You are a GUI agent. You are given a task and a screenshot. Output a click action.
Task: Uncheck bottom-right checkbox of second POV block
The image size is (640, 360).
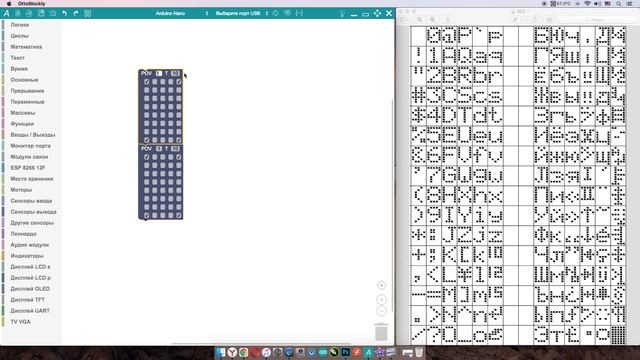pyautogui.click(x=179, y=215)
